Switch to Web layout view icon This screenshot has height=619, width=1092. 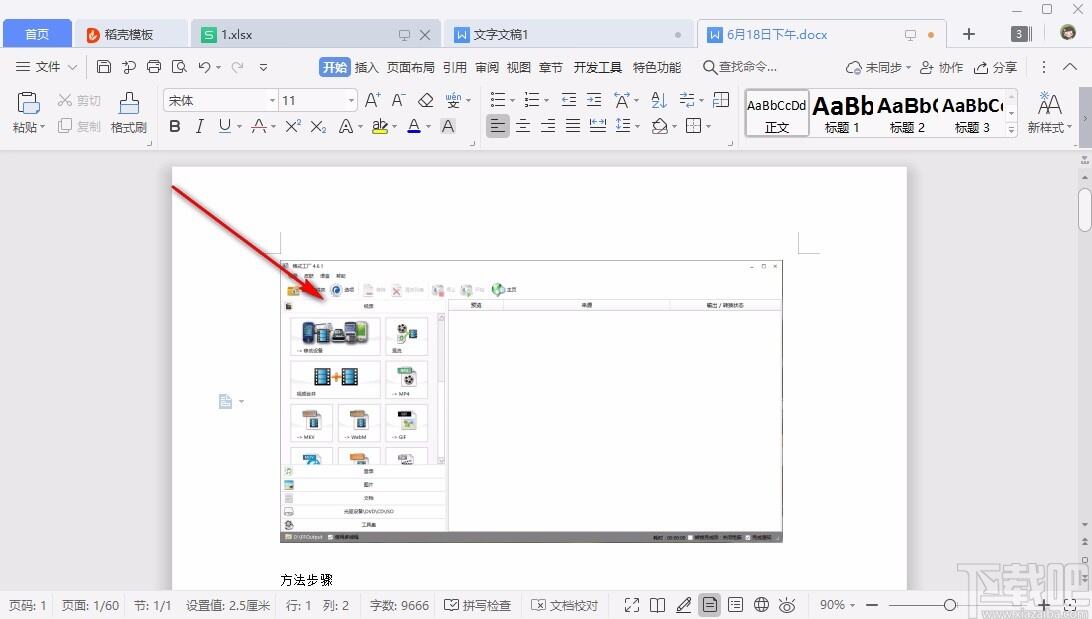coord(761,605)
